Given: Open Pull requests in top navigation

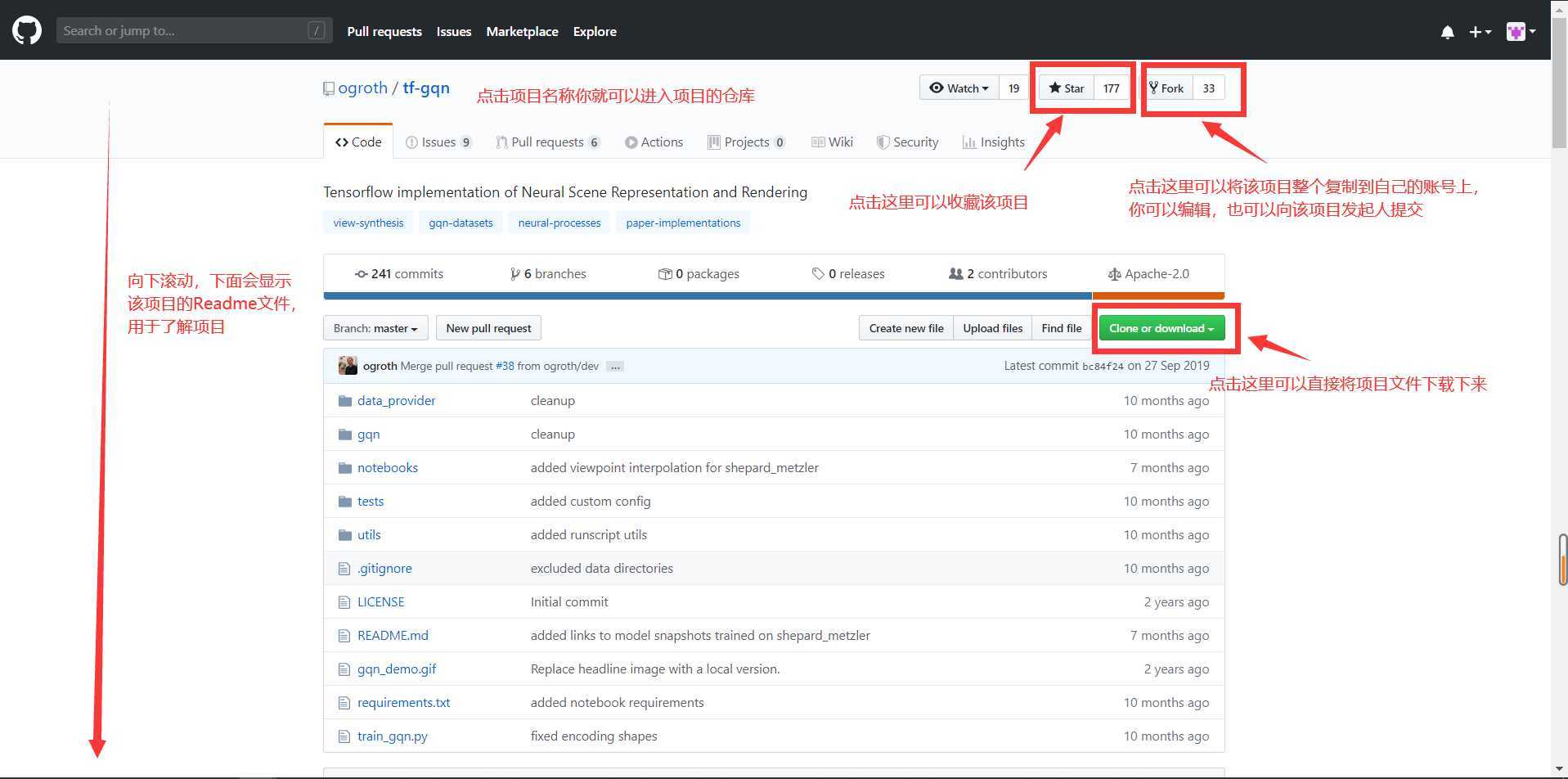Looking at the screenshot, I should pyautogui.click(x=384, y=31).
